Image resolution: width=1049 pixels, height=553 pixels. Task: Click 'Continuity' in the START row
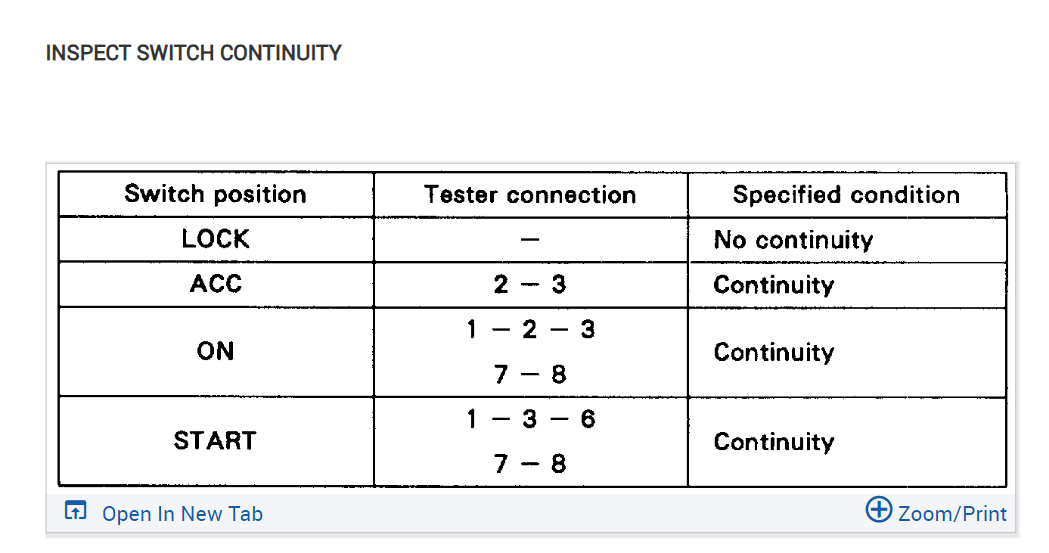tap(773, 442)
